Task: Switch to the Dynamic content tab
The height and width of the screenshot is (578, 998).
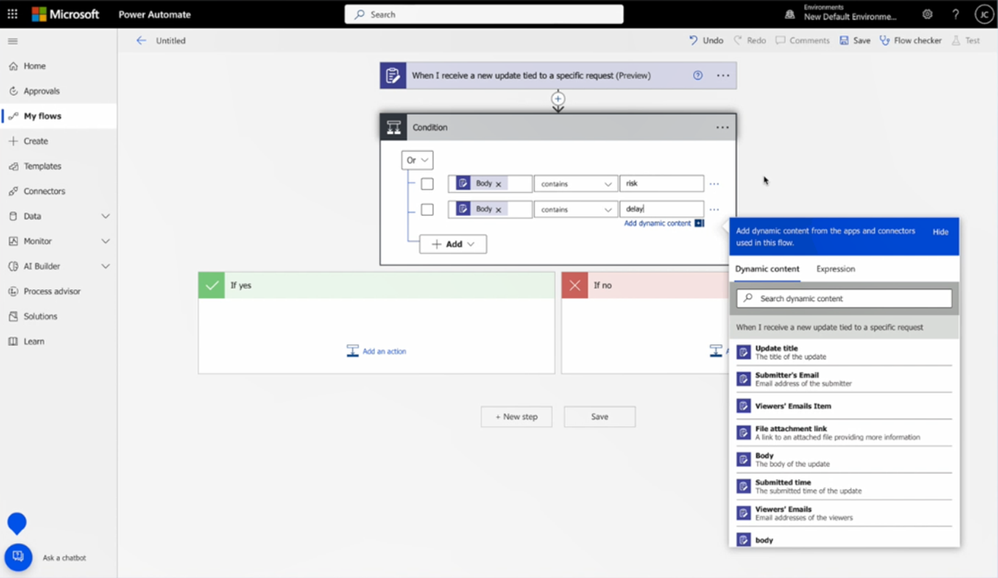Action: [x=767, y=269]
